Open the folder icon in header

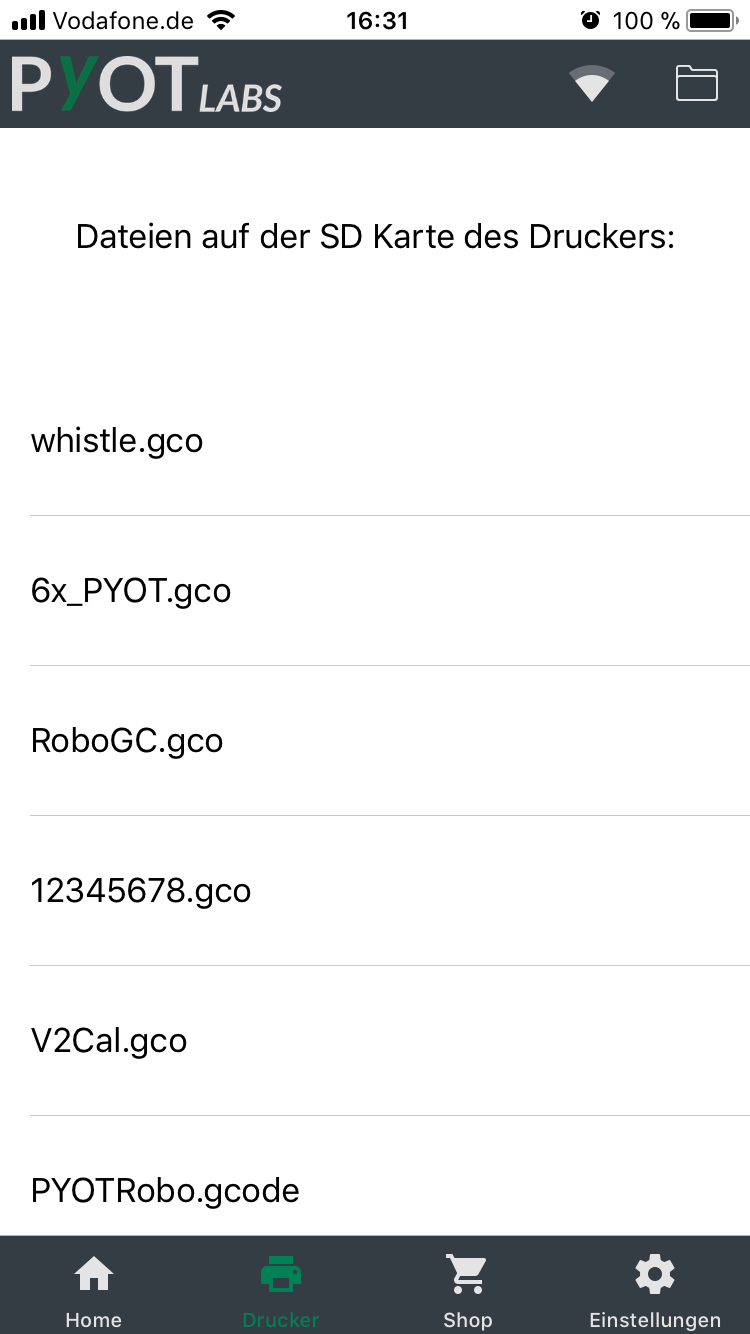point(697,83)
